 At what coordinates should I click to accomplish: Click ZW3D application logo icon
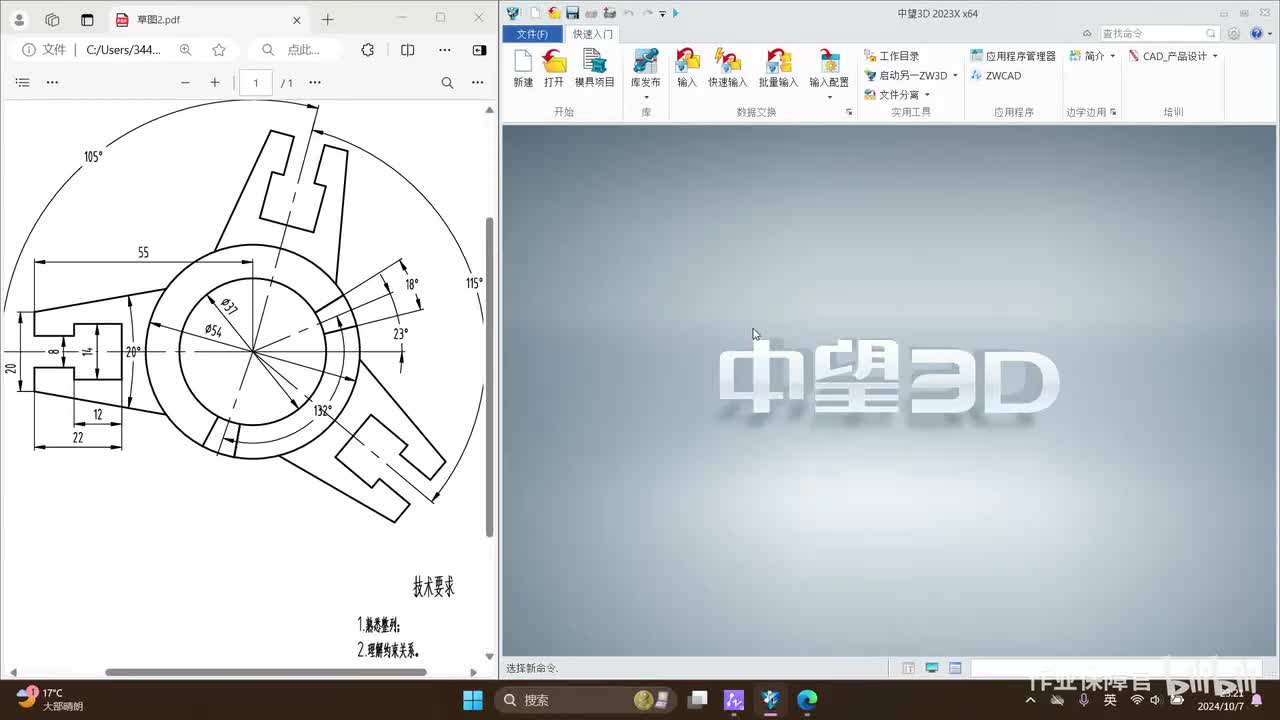pos(513,13)
